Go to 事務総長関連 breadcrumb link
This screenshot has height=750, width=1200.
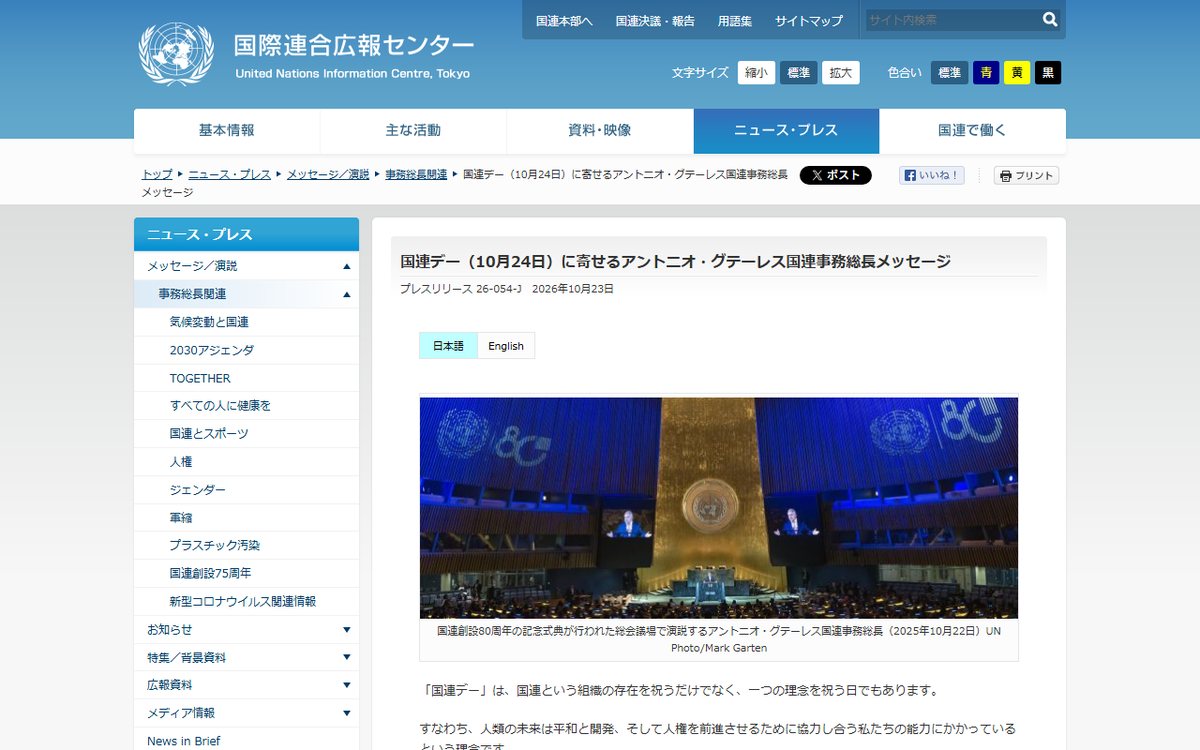(416, 174)
